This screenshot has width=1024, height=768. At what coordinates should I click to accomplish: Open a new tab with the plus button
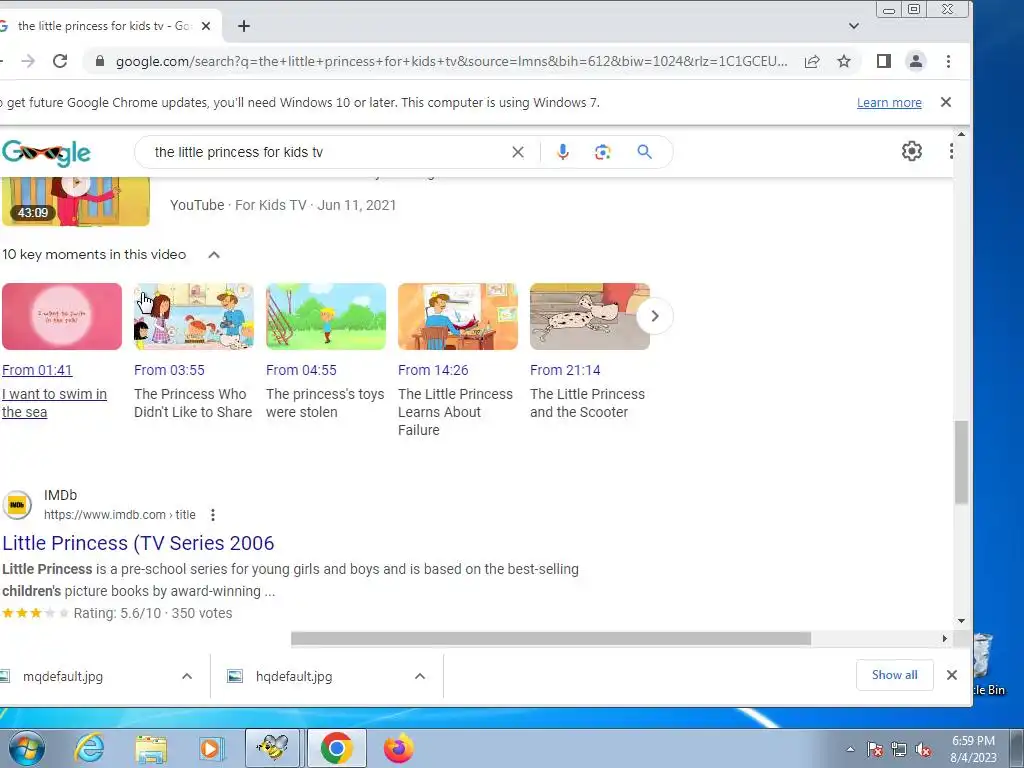244,26
